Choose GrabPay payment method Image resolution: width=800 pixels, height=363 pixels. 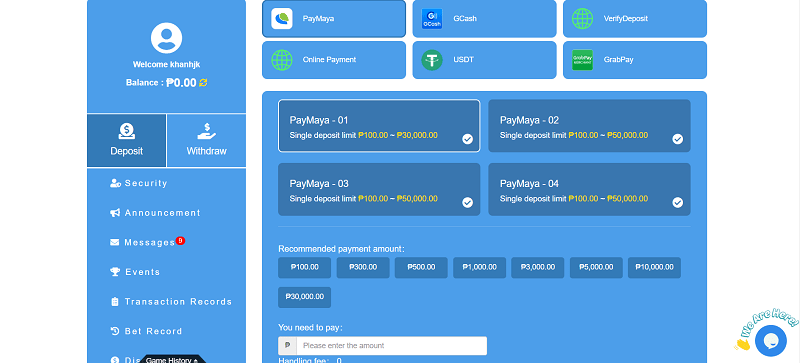pos(635,60)
